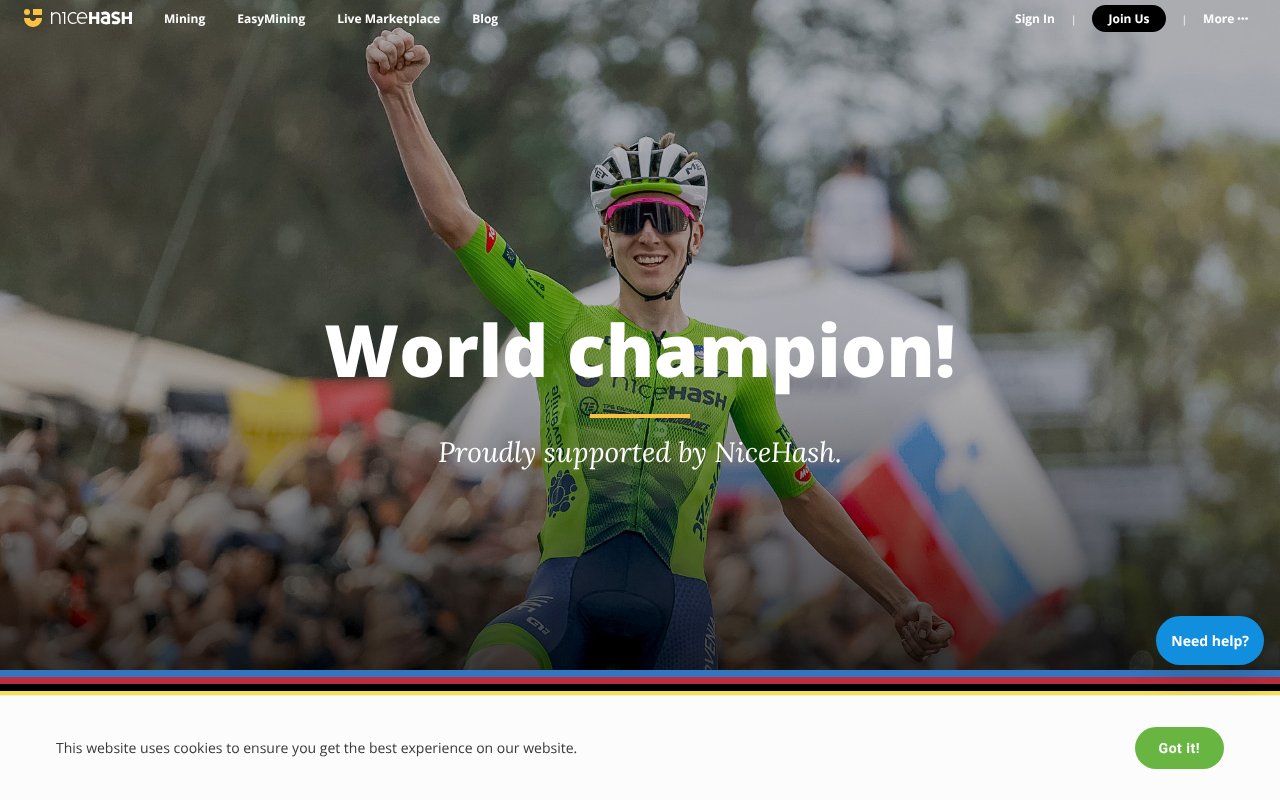Click the NiceHash logo on jersey
Image resolution: width=1280 pixels, height=800 pixels.
click(x=662, y=388)
